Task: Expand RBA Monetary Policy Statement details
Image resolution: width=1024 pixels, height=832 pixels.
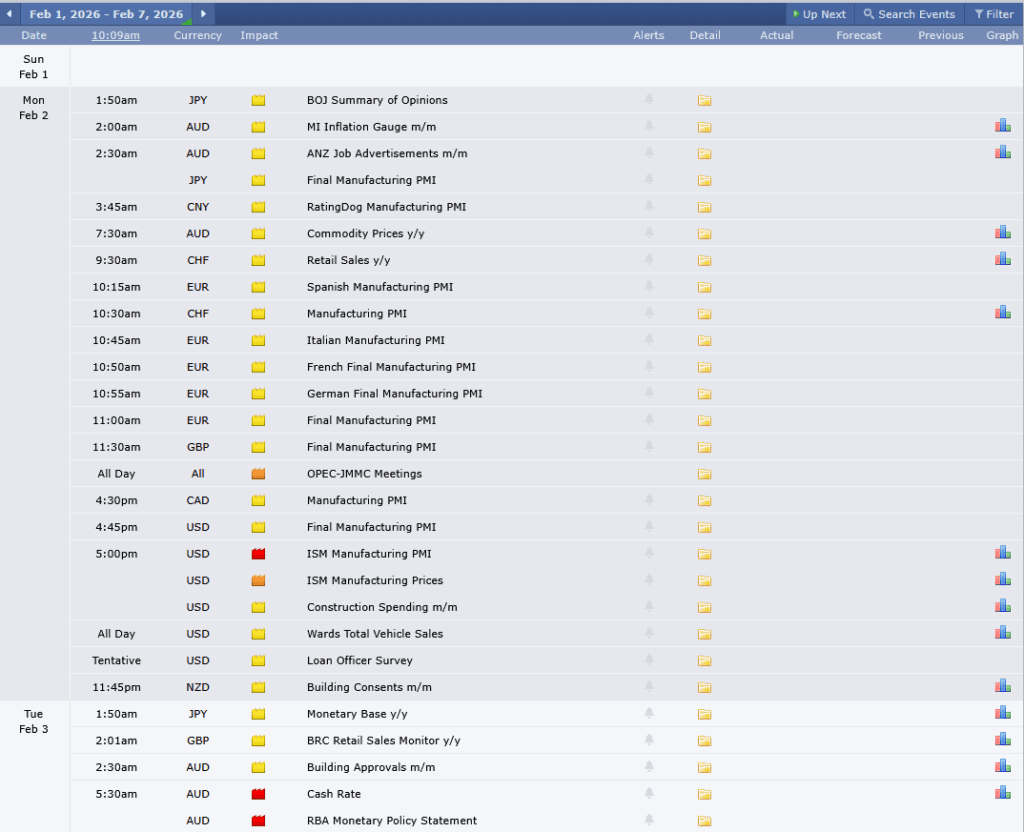Action: pyautogui.click(x=704, y=821)
